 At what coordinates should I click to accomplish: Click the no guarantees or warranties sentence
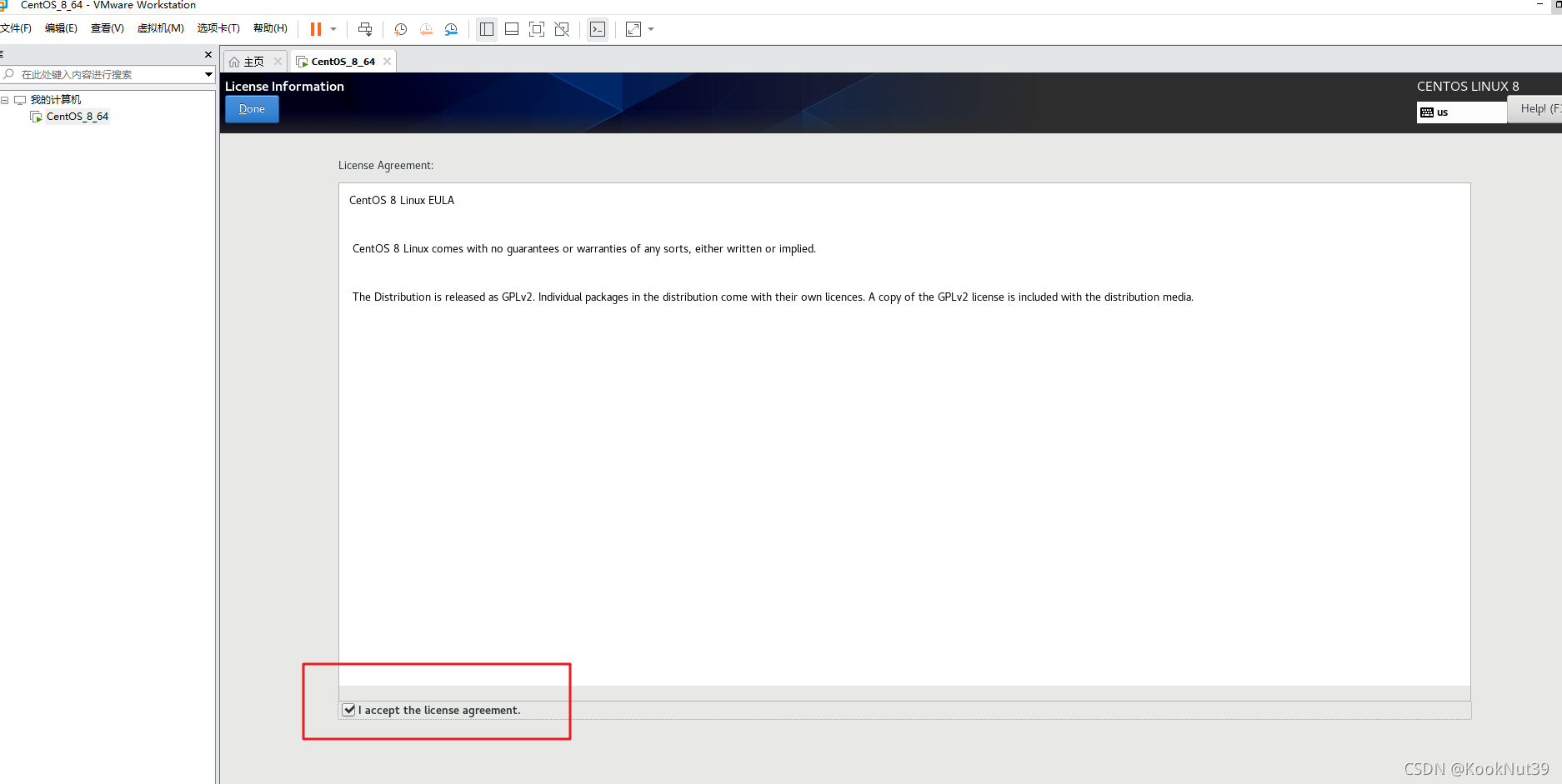click(x=584, y=248)
